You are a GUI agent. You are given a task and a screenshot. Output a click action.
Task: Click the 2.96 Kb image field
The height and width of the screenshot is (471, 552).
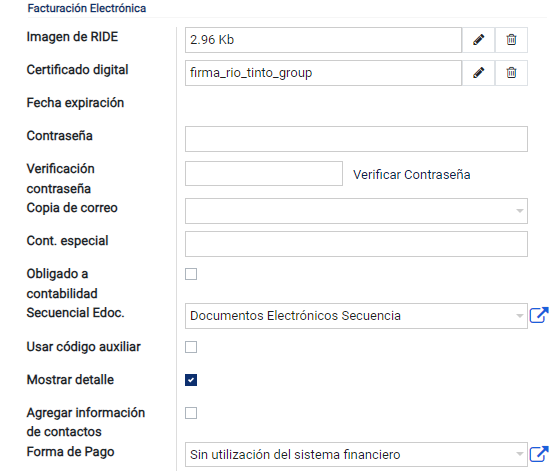[323, 40]
